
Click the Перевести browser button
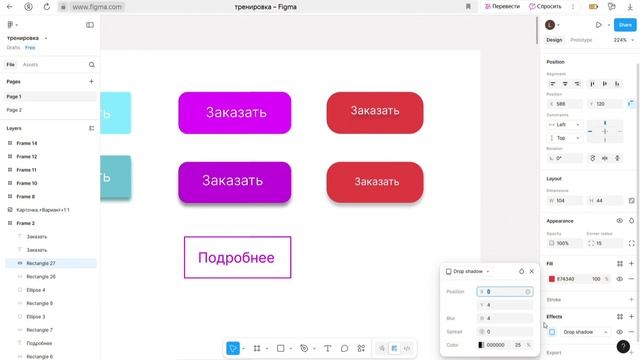pyautogui.click(x=502, y=7)
